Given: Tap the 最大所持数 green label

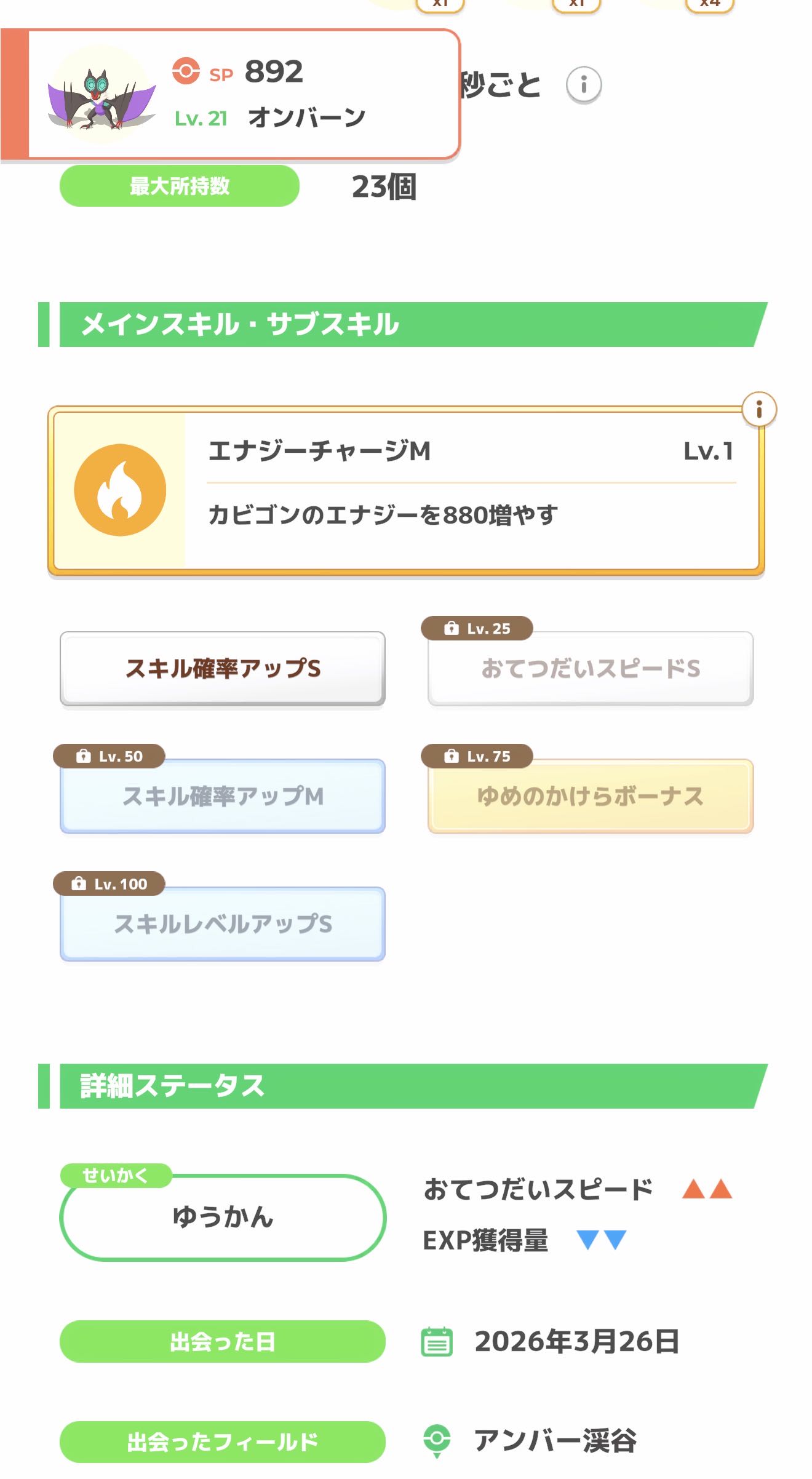Looking at the screenshot, I should tap(180, 186).
